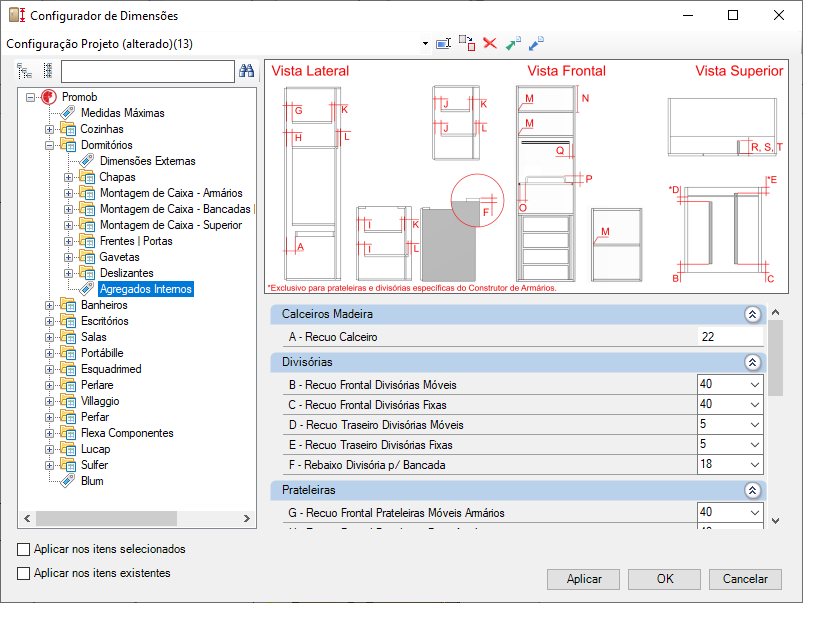Viewport: 818px width, 618px height.
Task: Expand the Cozinhas tree node
Action: coord(49,129)
